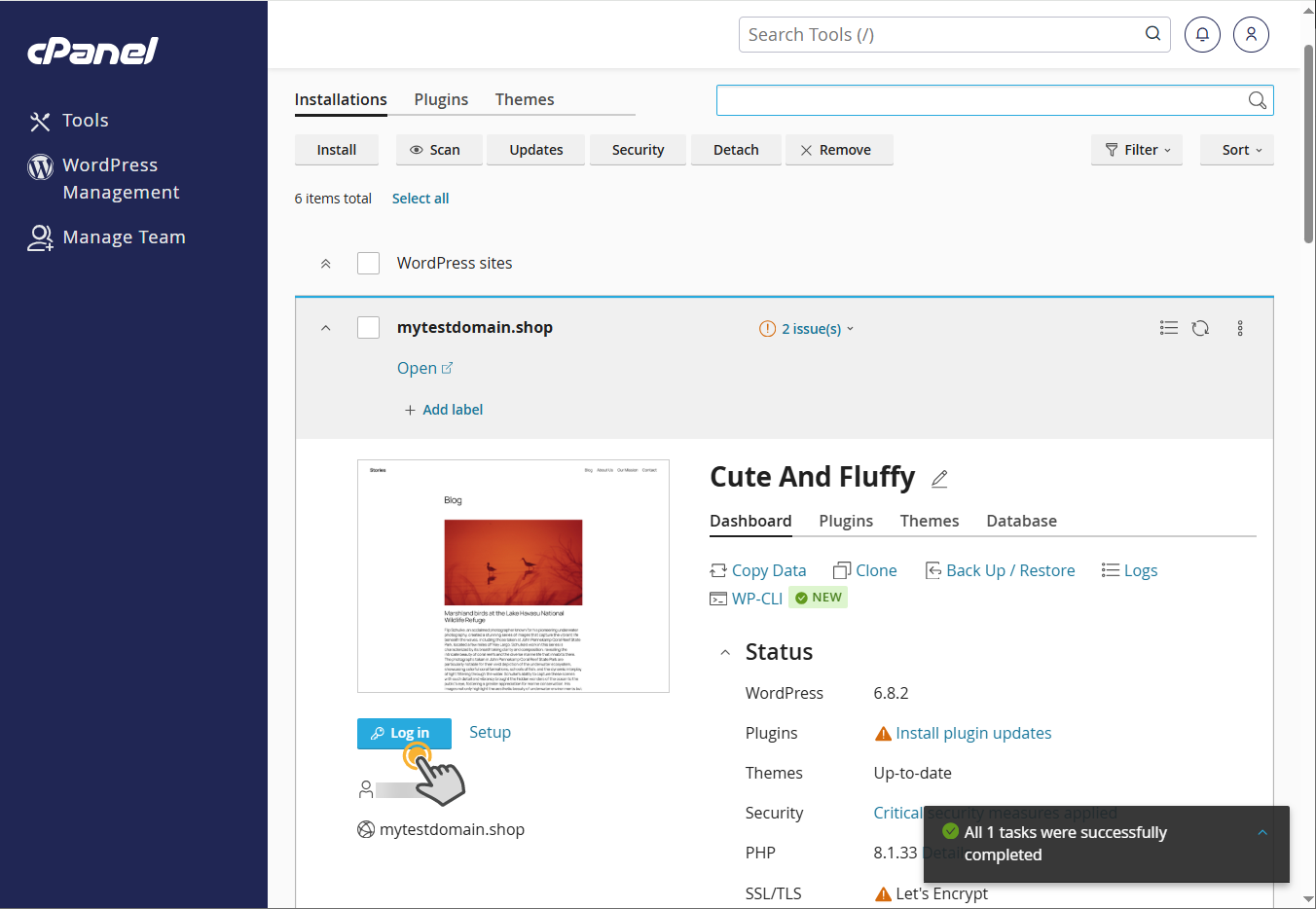Select the Dashboard tab
This screenshot has height=909, width=1316.
pos(750,521)
